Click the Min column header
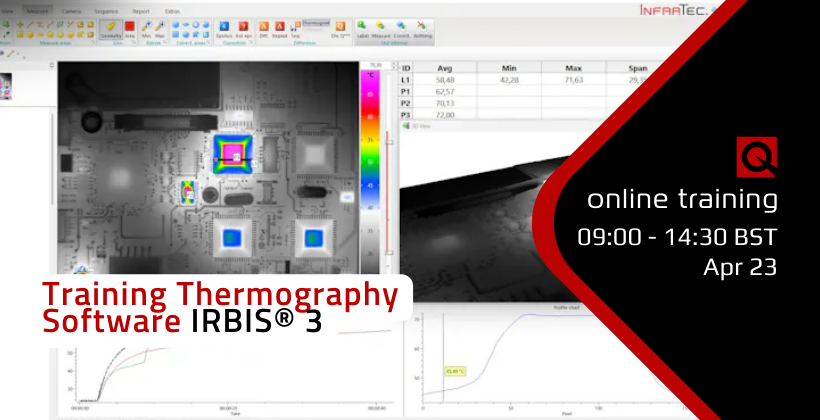The height and width of the screenshot is (420, 820). 509,68
